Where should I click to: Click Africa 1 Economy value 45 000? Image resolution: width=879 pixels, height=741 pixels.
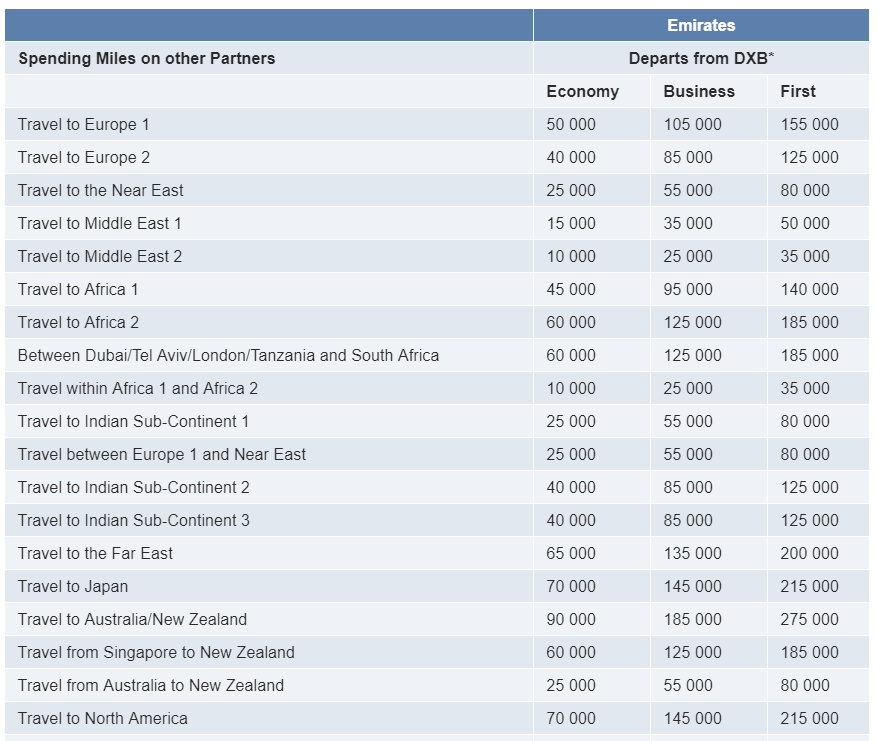click(x=571, y=289)
